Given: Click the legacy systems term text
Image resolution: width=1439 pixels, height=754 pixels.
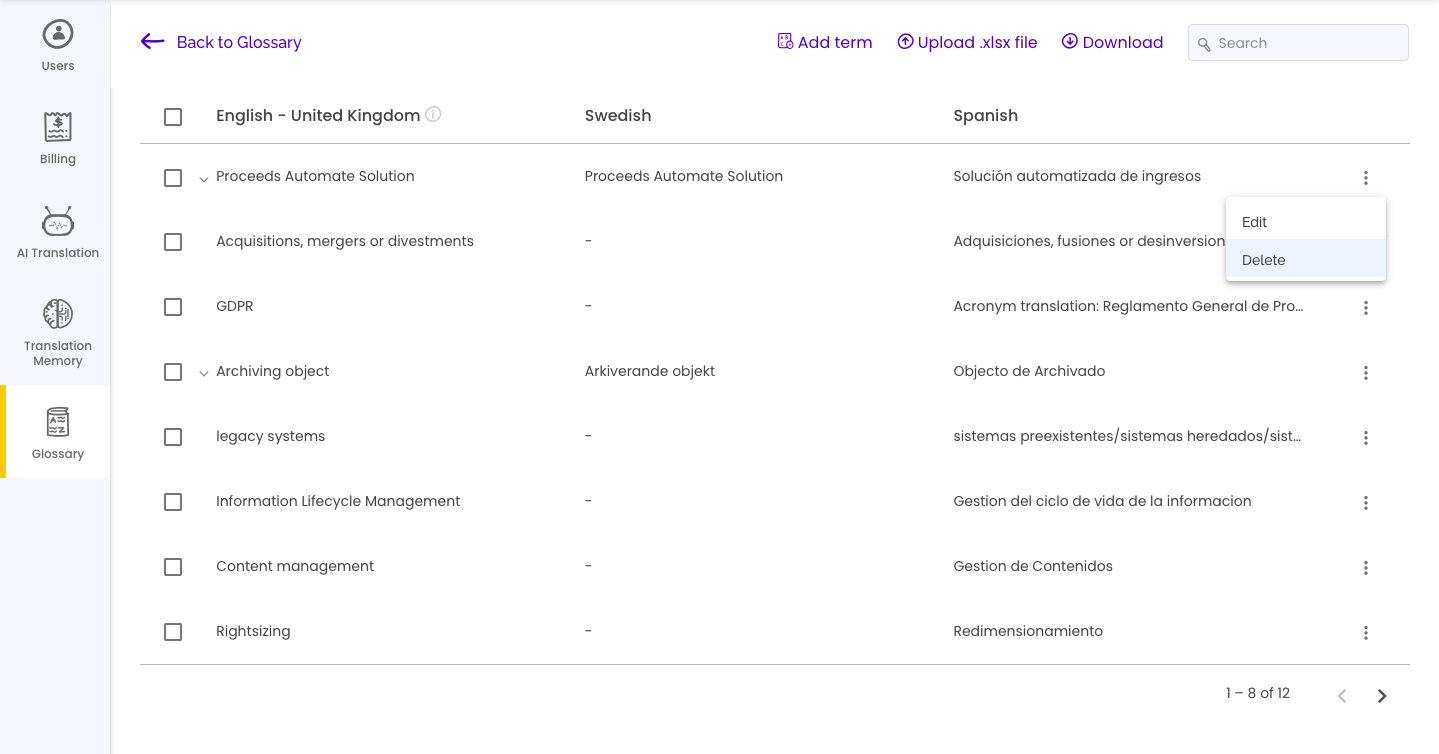Looking at the screenshot, I should (270, 436).
